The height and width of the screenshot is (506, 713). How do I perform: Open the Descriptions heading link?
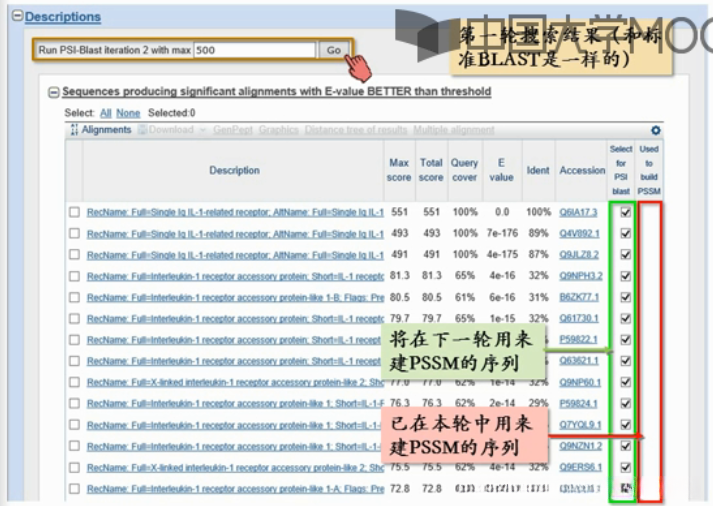pyautogui.click(x=63, y=17)
